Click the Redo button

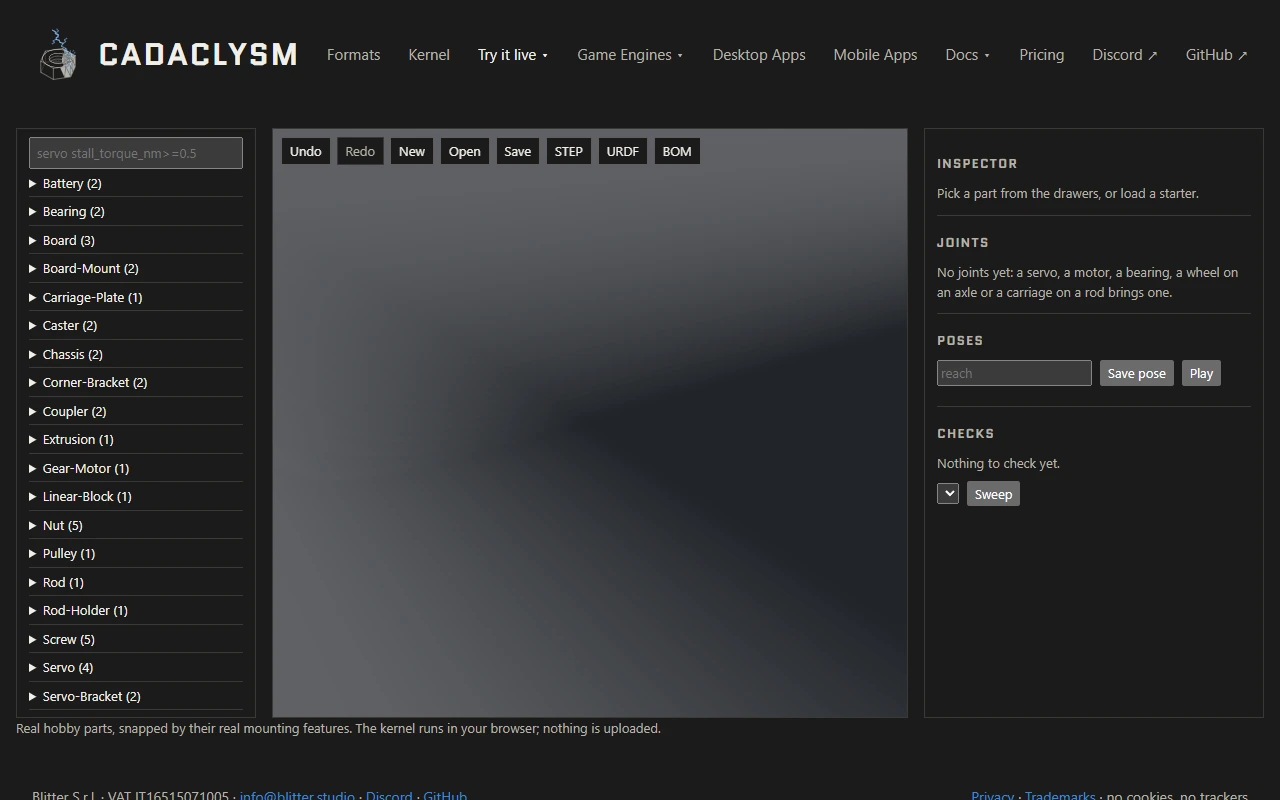coord(360,152)
